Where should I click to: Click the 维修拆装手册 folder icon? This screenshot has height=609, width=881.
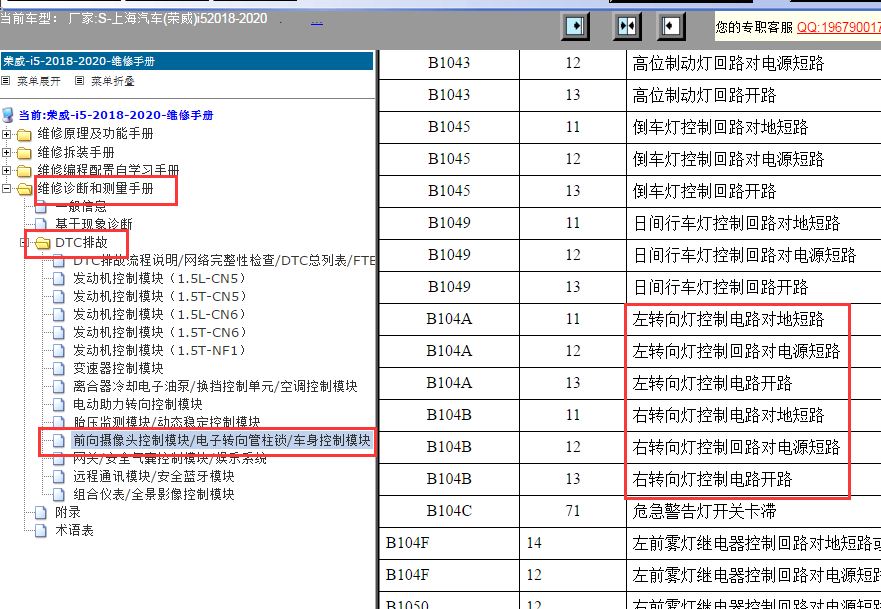24,153
